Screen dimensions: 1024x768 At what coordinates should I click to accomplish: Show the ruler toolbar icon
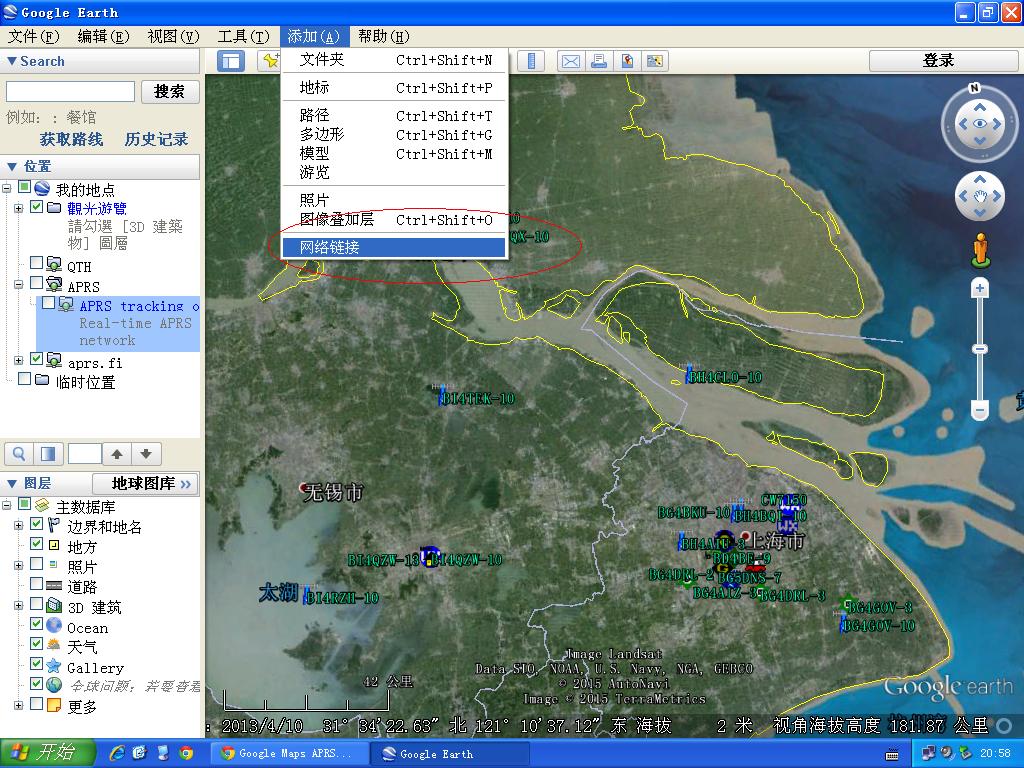531,61
